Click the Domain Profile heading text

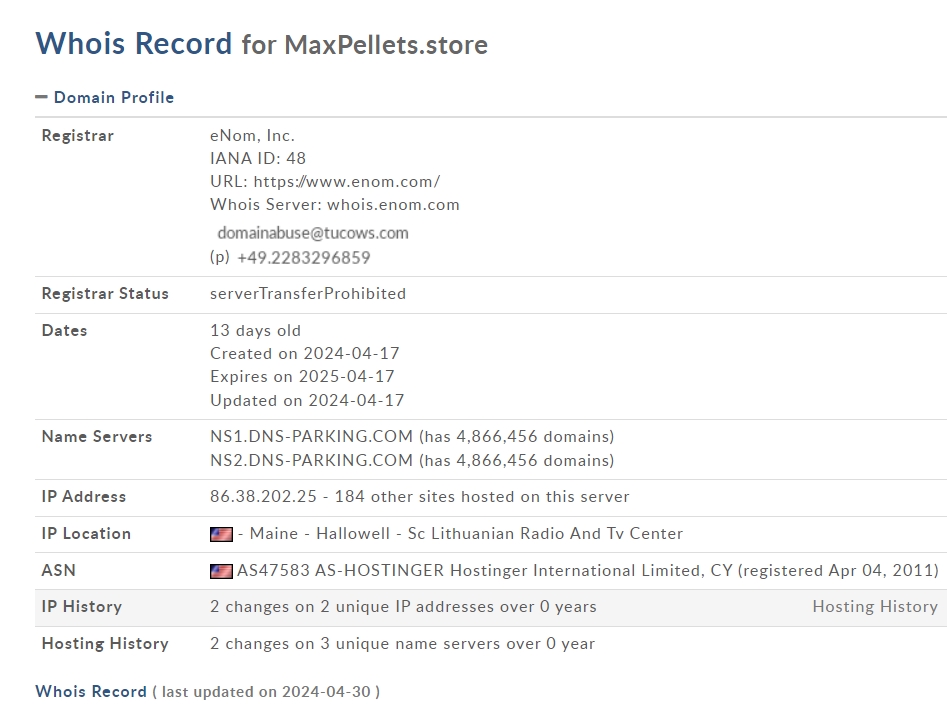click(x=114, y=97)
